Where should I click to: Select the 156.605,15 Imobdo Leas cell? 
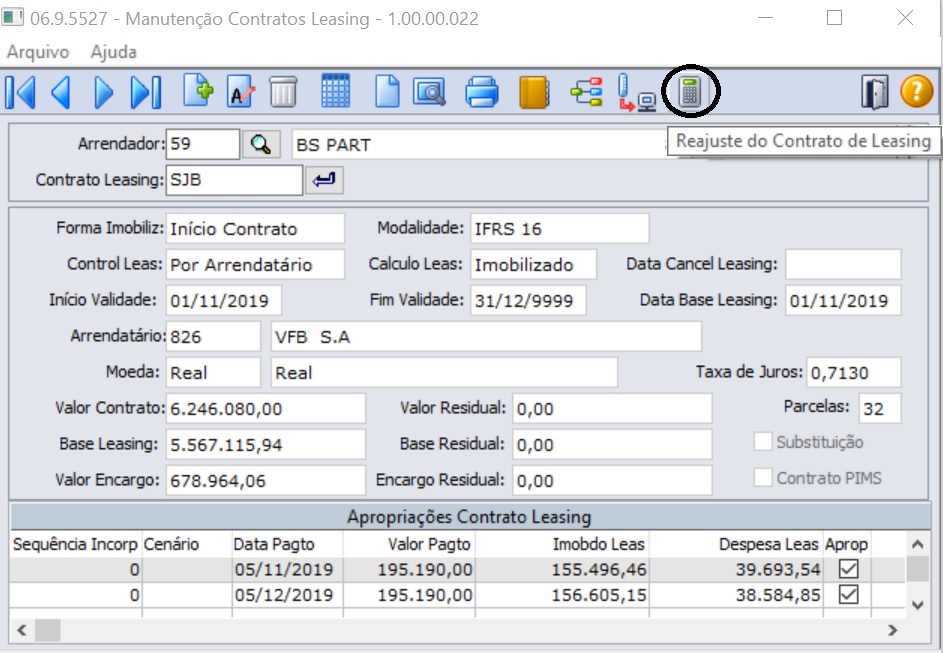click(x=562, y=595)
